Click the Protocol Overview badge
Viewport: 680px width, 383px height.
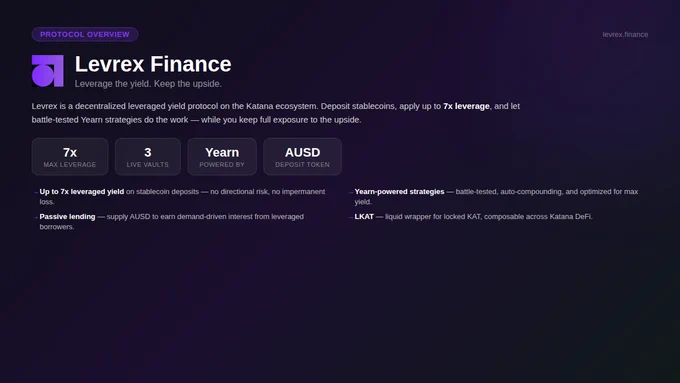(85, 34)
